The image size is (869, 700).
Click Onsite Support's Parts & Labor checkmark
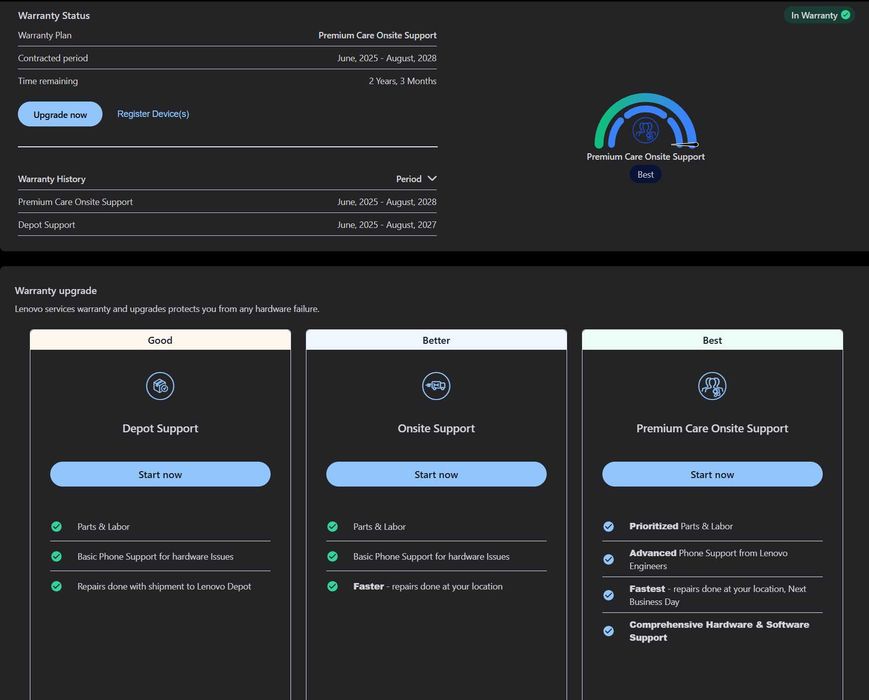[x=333, y=527]
